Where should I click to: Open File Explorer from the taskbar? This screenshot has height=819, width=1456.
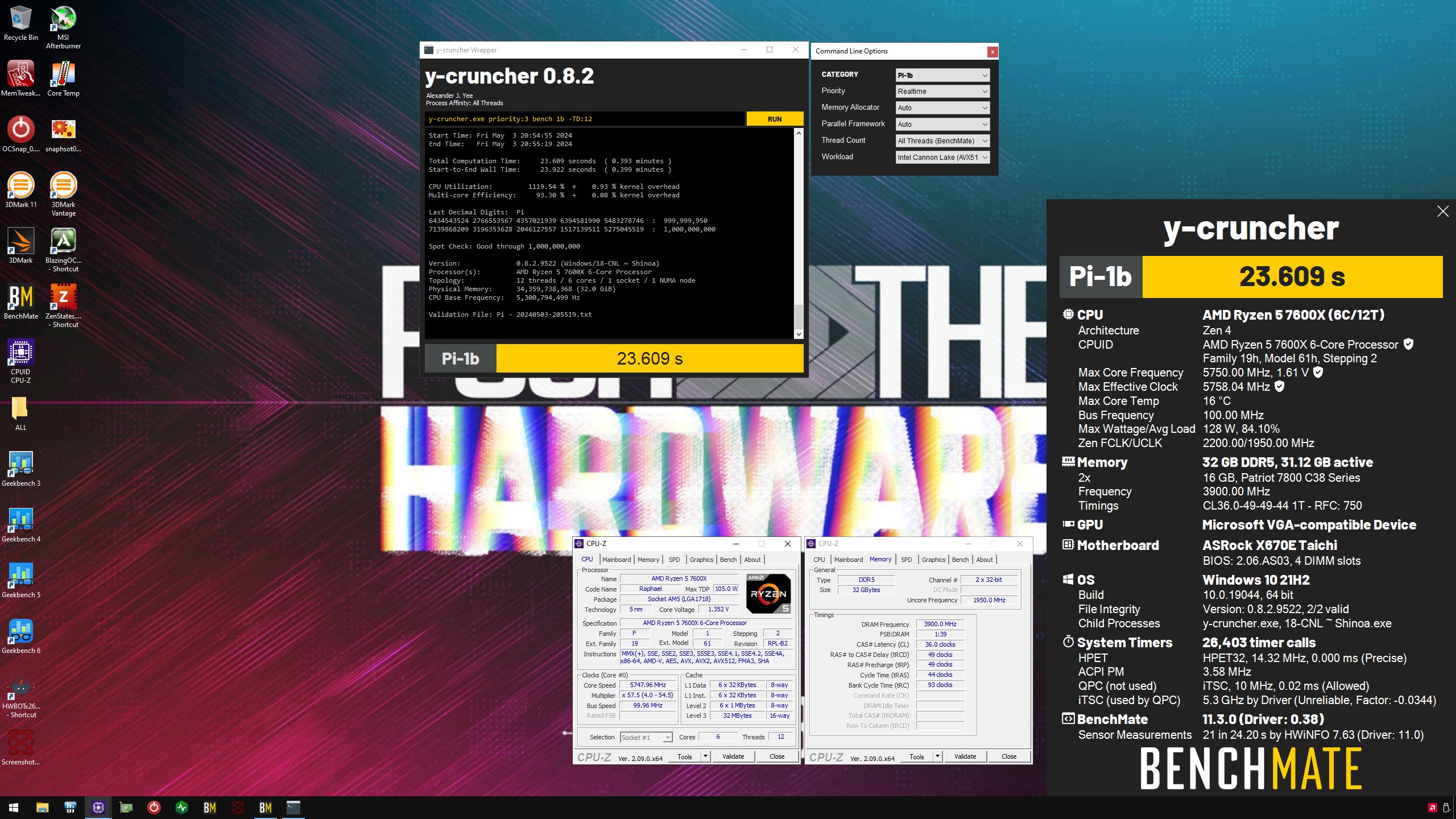click(x=42, y=807)
